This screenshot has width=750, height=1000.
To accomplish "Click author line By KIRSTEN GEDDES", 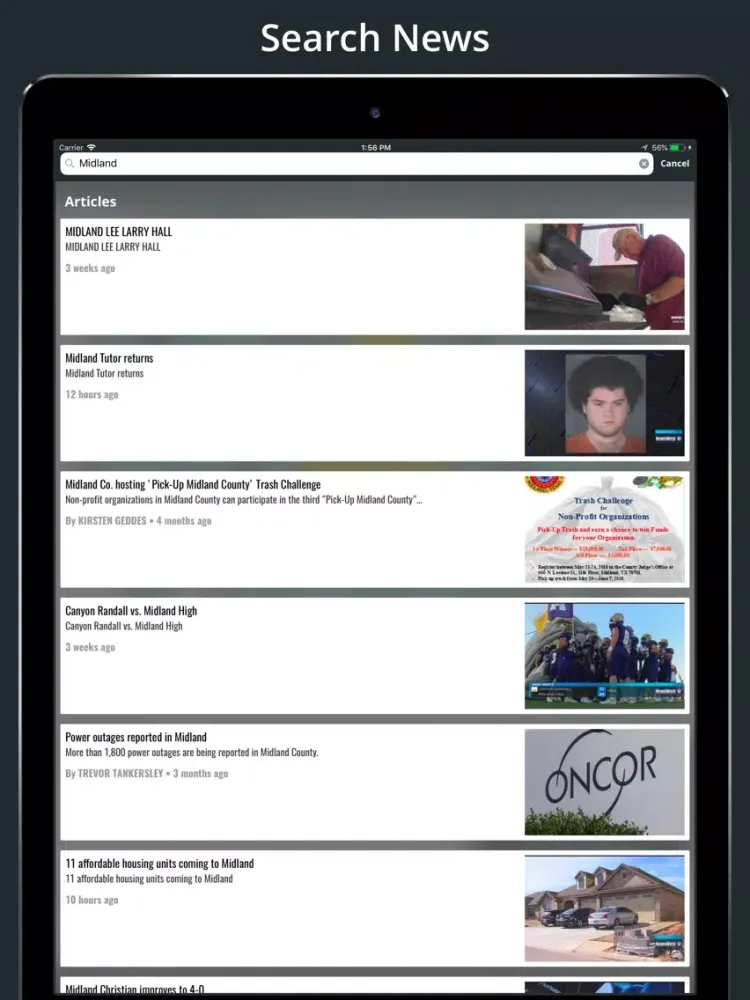I will [106, 521].
